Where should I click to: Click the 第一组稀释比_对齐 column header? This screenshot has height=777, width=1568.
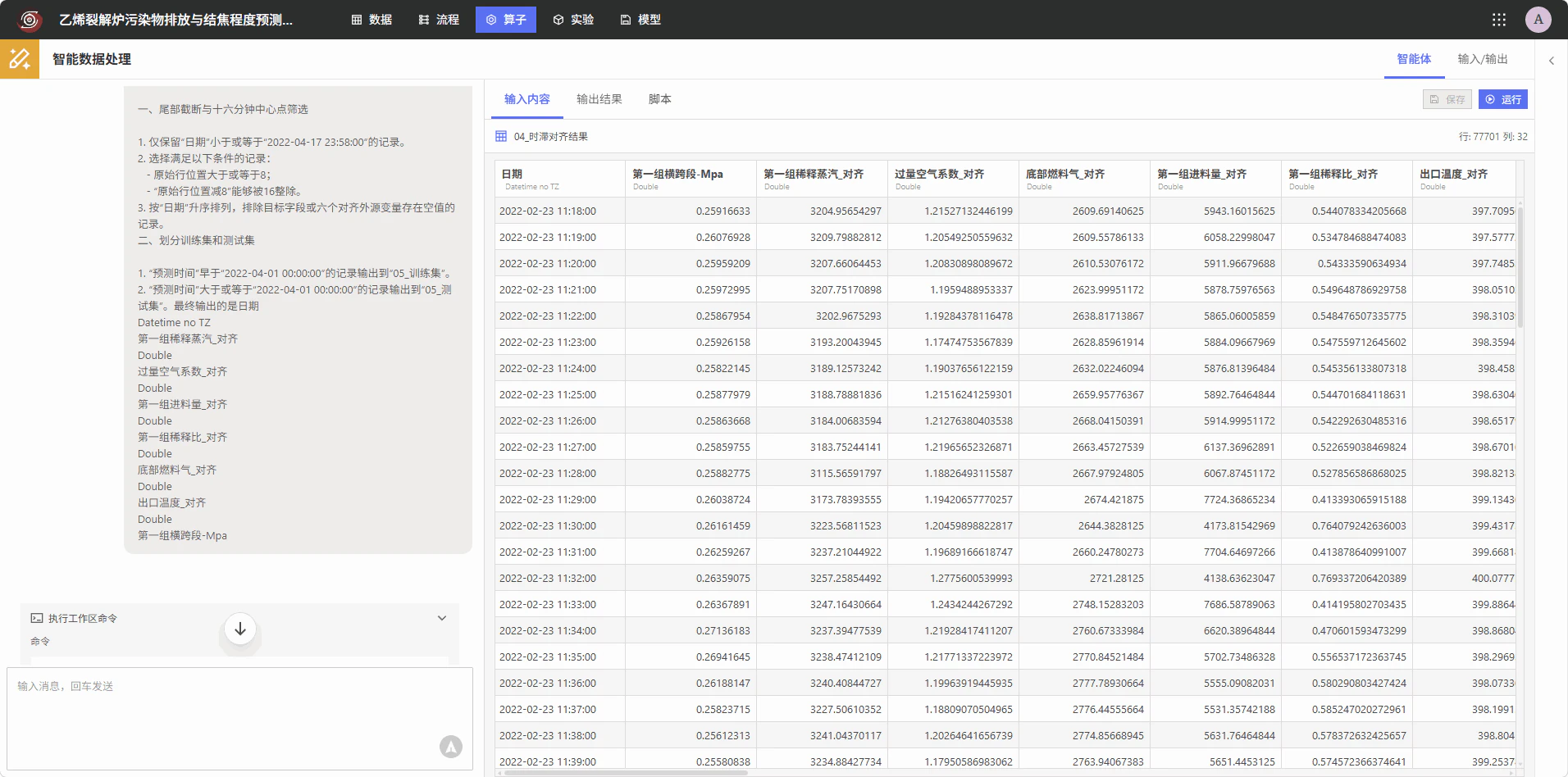(1347, 179)
